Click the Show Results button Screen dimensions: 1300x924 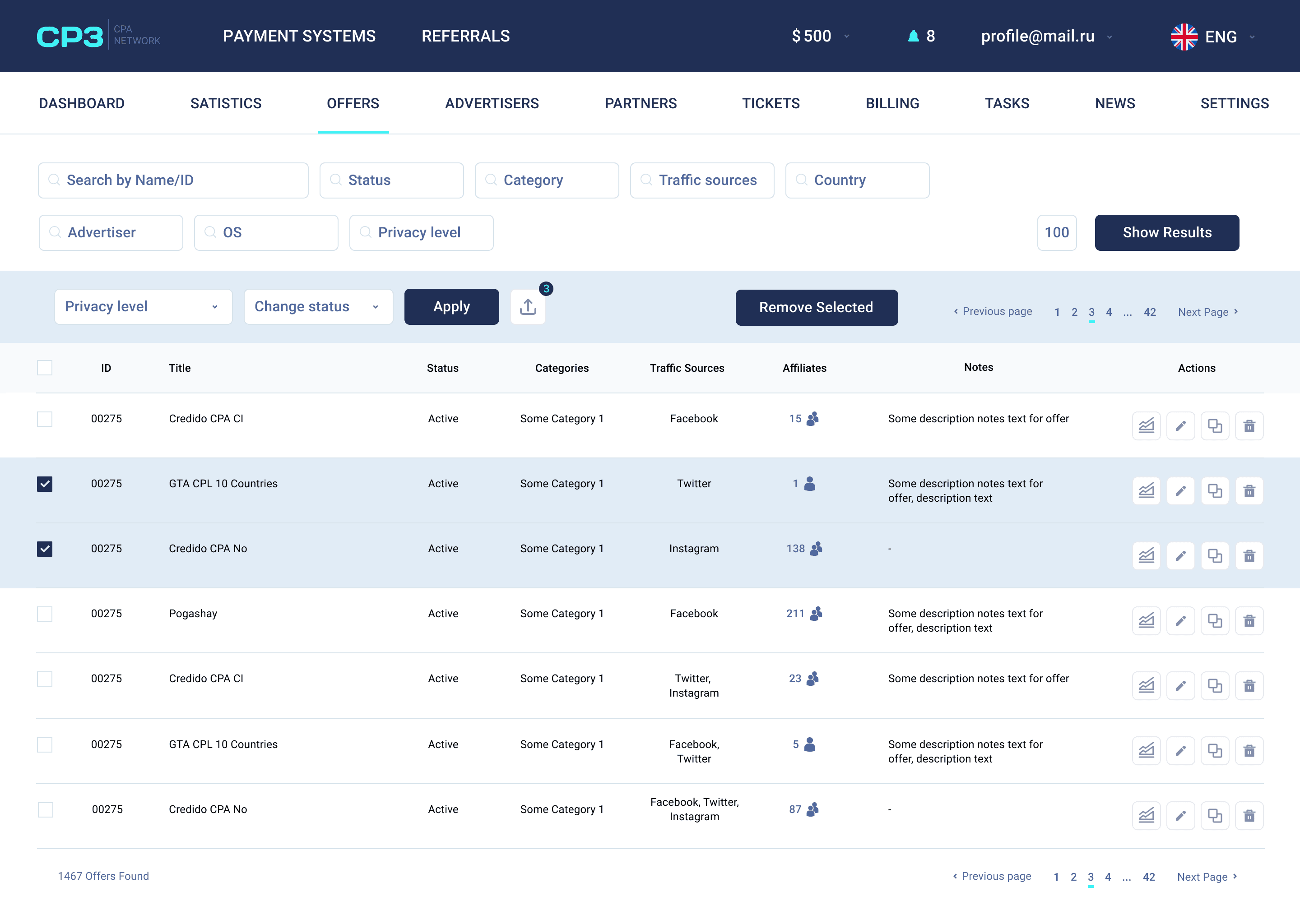click(1167, 232)
